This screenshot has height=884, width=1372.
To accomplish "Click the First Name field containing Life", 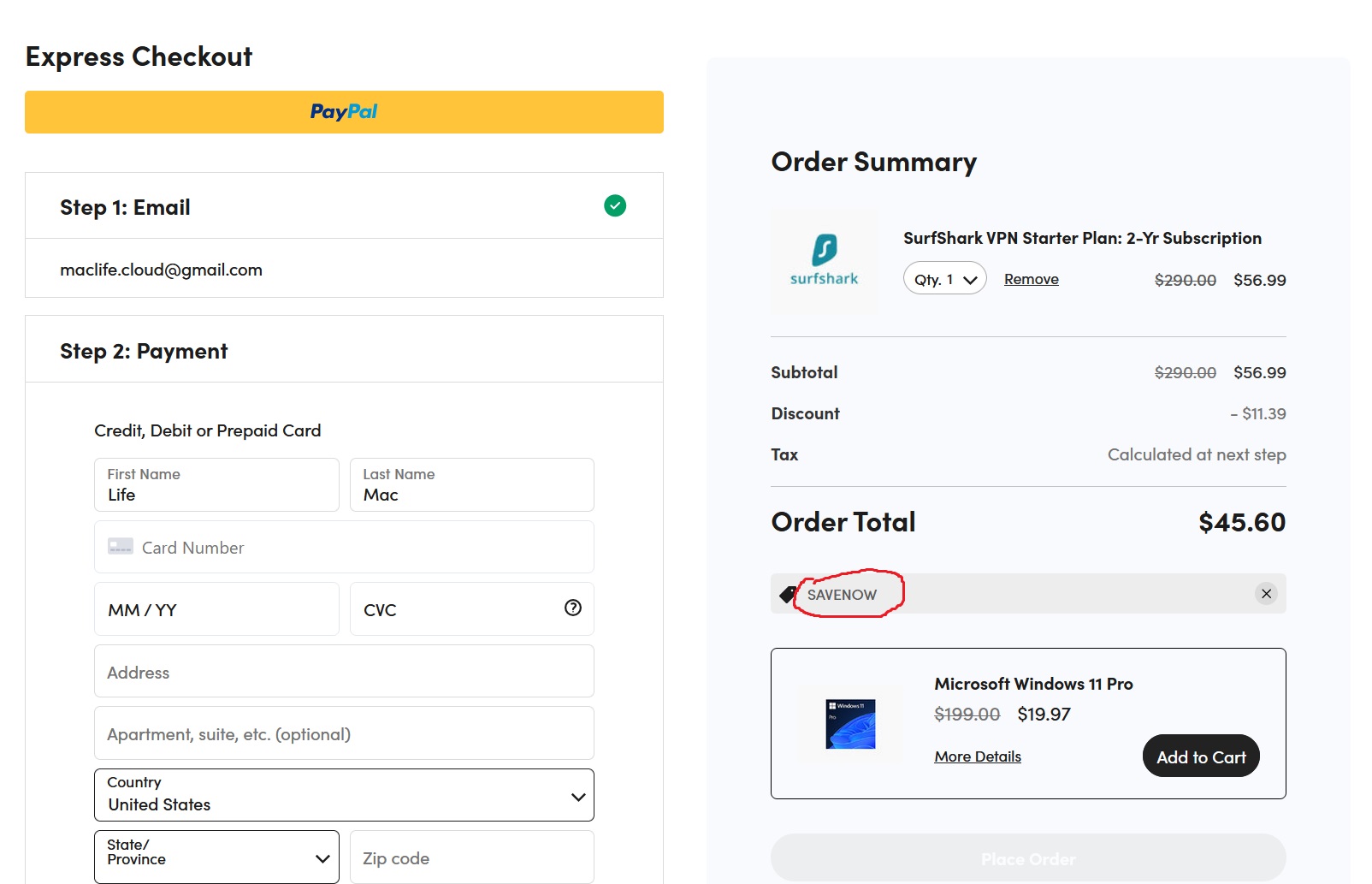I will click(216, 484).
